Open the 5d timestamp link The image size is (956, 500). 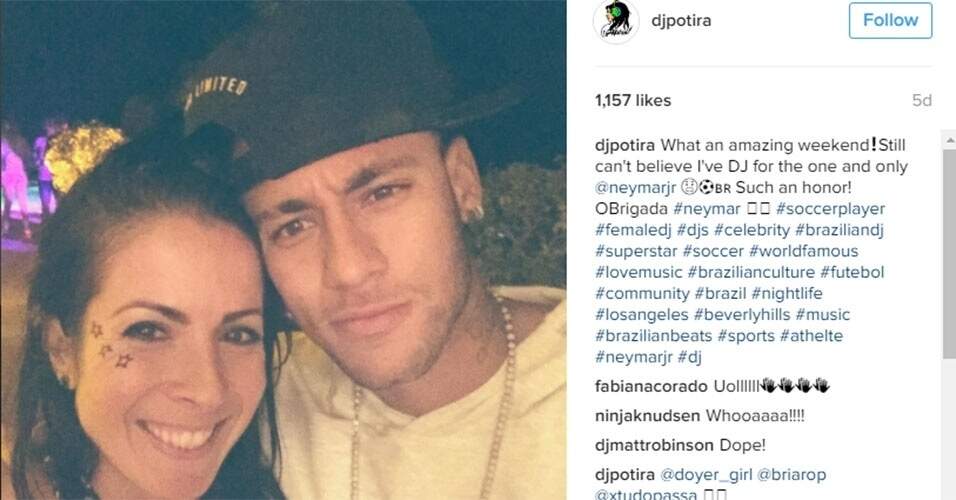click(x=922, y=100)
